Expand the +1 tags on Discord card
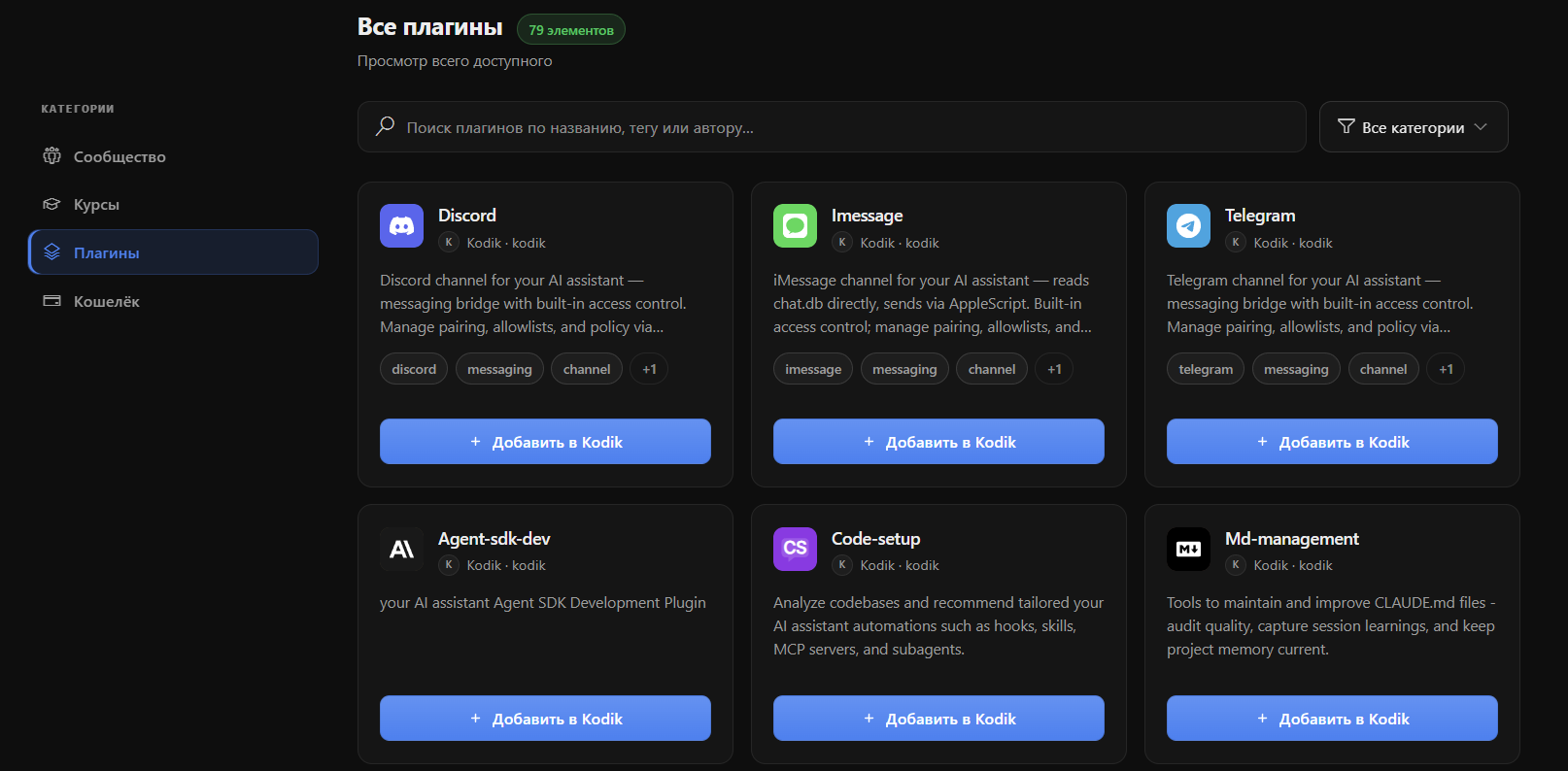This screenshot has height=771, width=1568. (x=649, y=369)
